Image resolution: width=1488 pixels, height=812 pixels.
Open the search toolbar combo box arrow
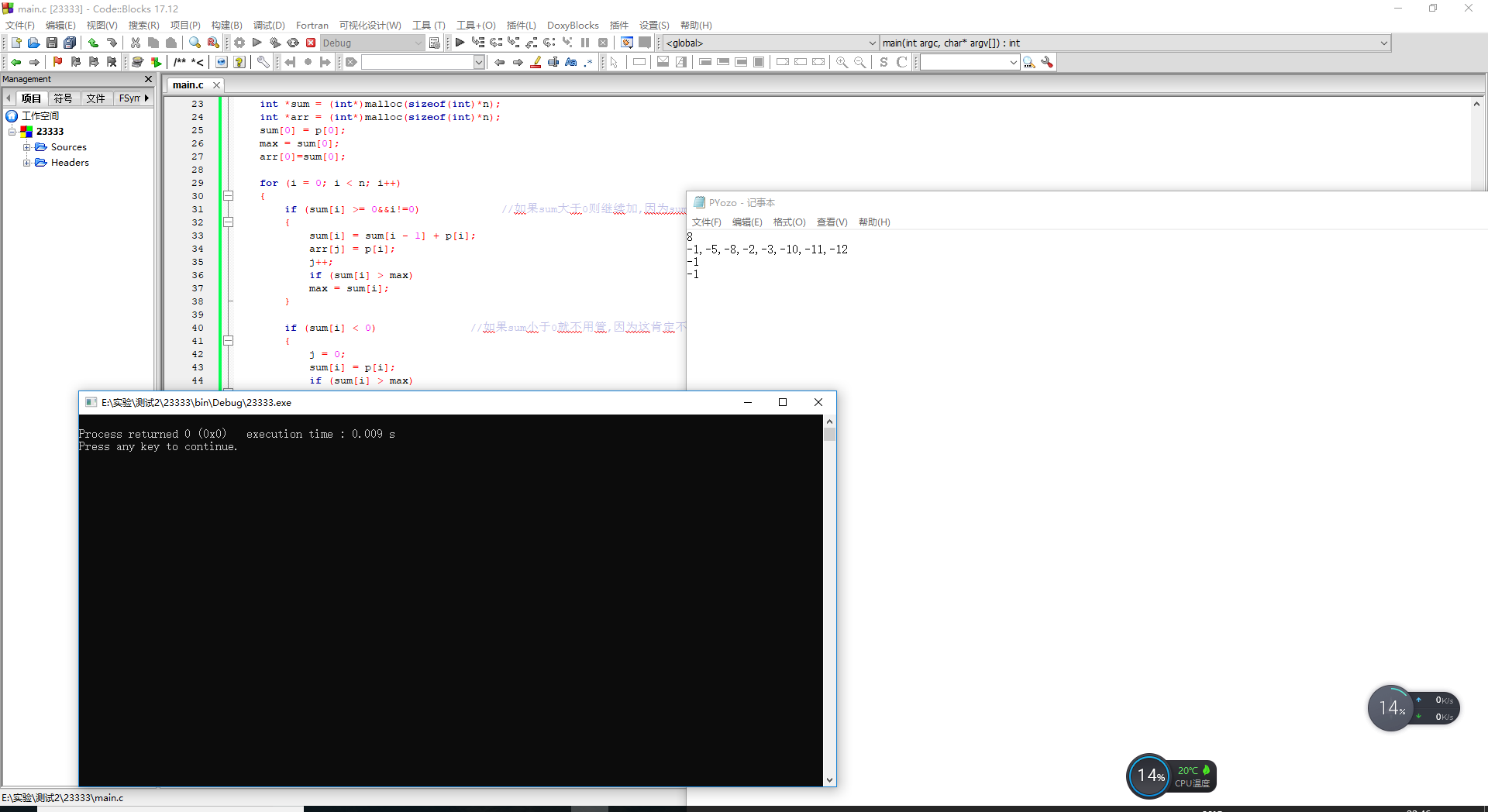(x=1013, y=62)
